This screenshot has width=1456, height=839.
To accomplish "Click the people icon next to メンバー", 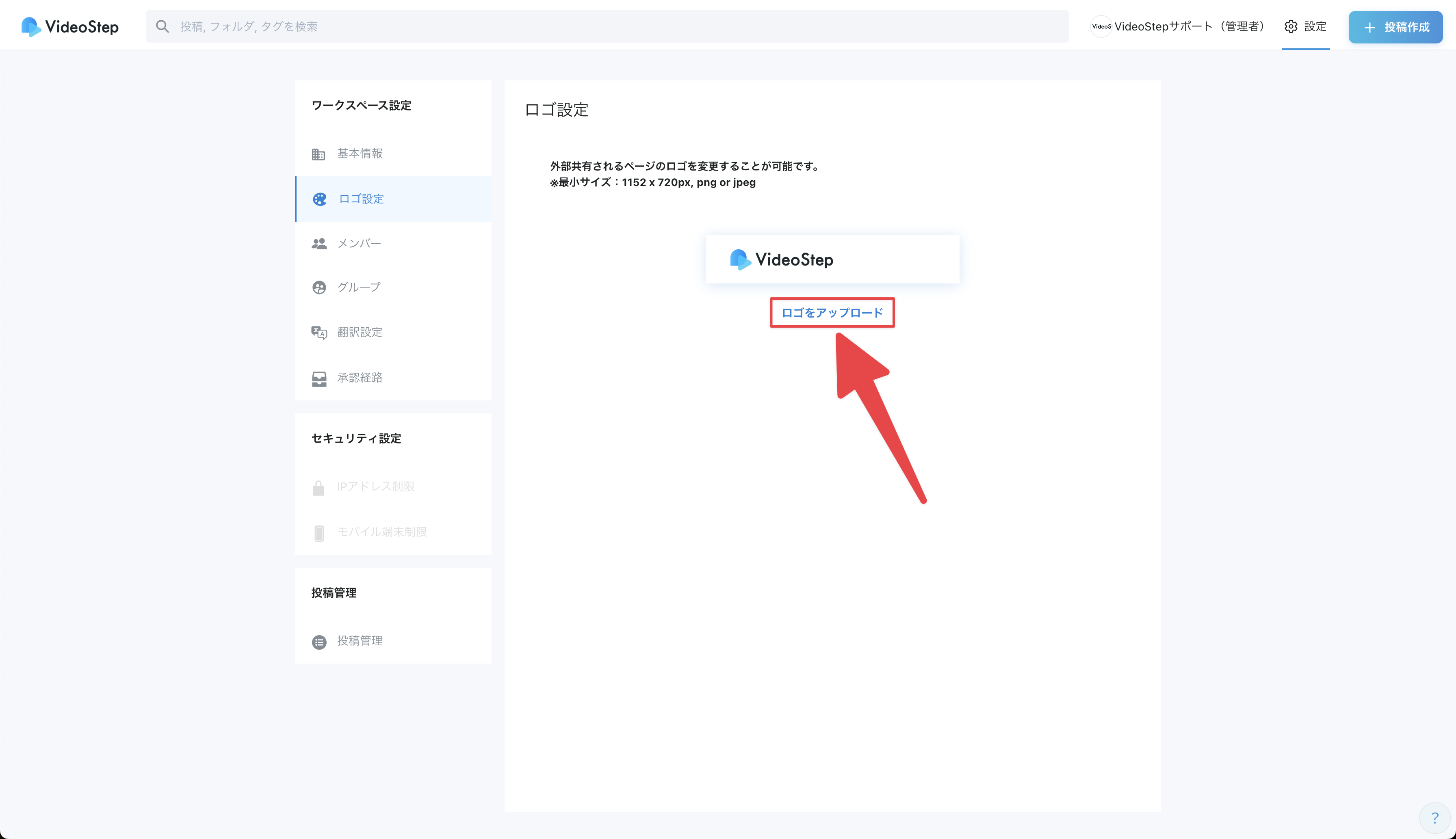I will [319, 244].
